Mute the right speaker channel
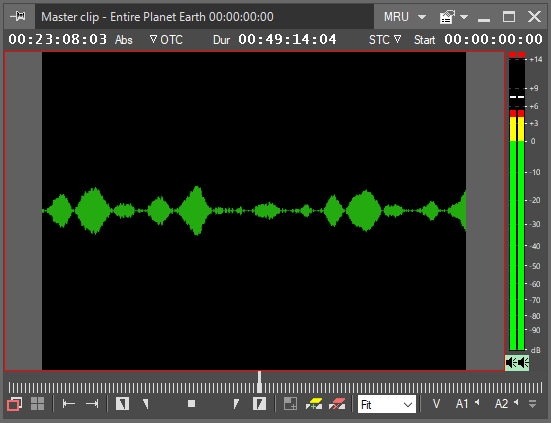The width and height of the screenshot is (551, 423). [x=523, y=363]
